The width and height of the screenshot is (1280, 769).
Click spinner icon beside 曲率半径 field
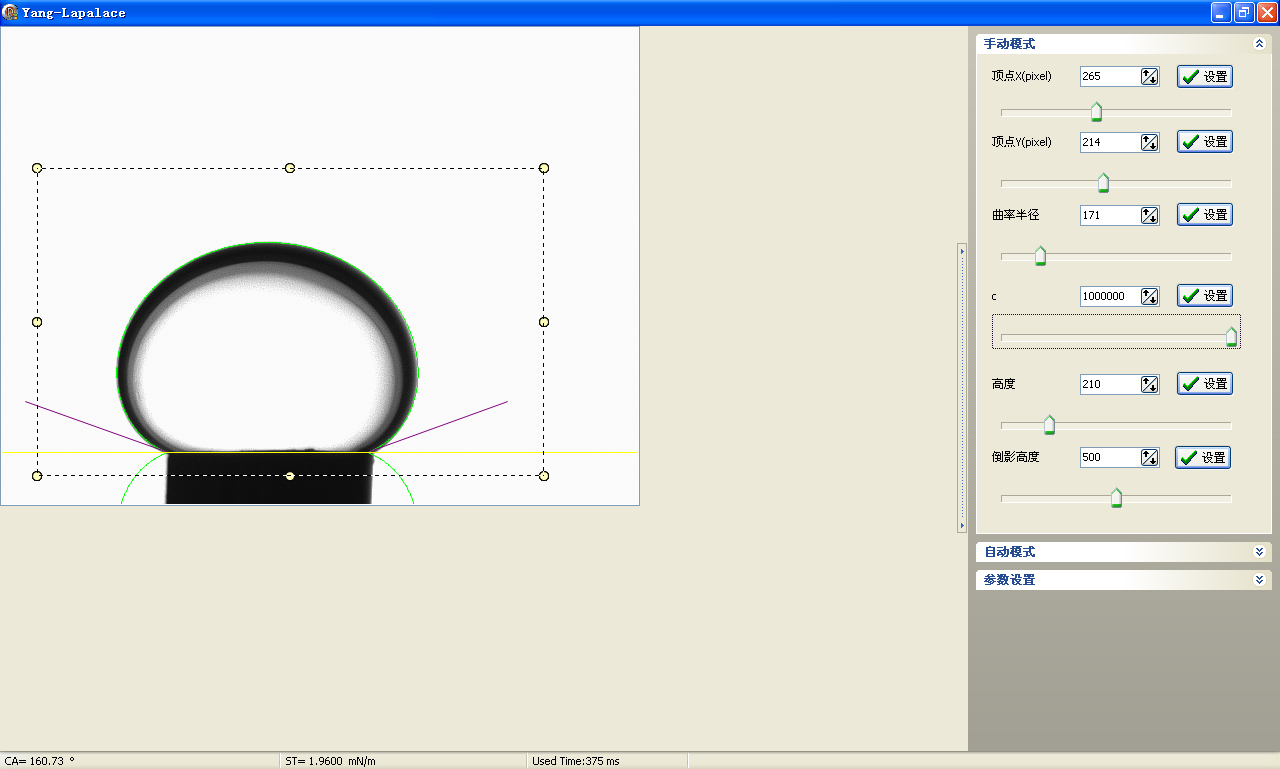(x=1149, y=215)
